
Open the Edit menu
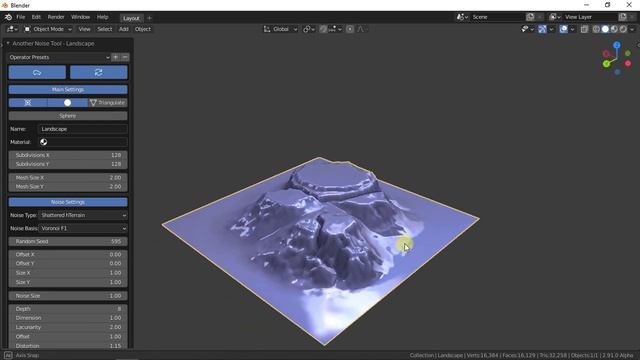coord(36,17)
